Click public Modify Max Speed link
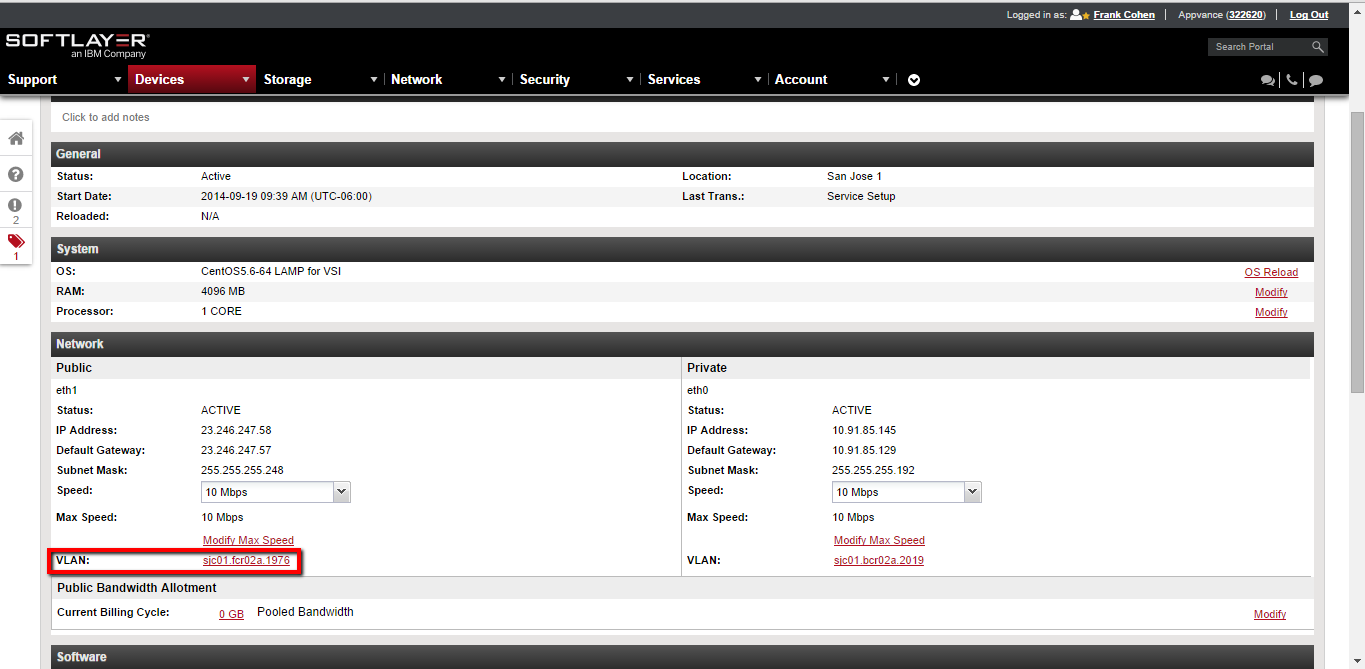The image size is (1365, 669). 248,540
